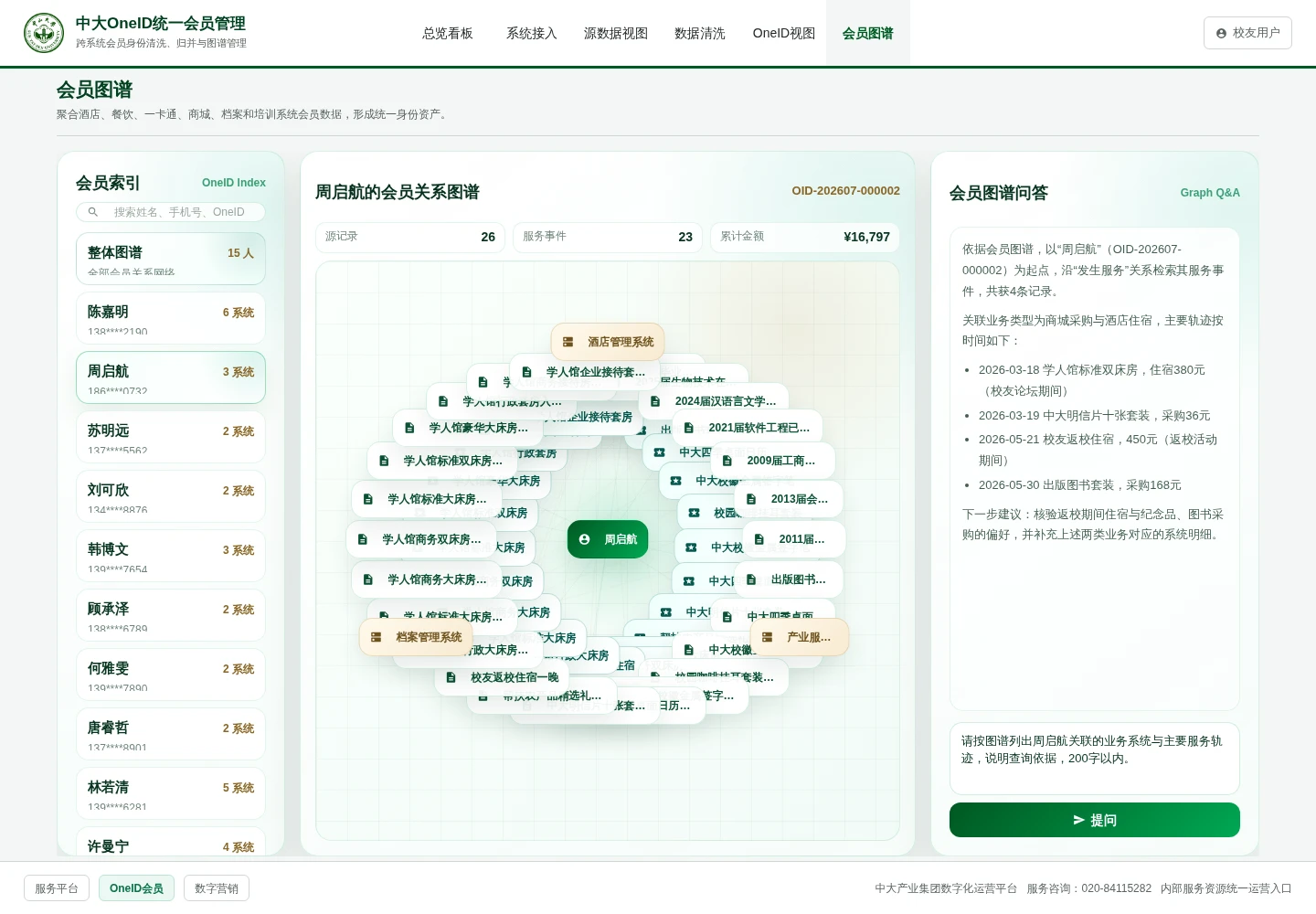Click the document icon on 学人馆豪华大床房… node

coord(409,428)
